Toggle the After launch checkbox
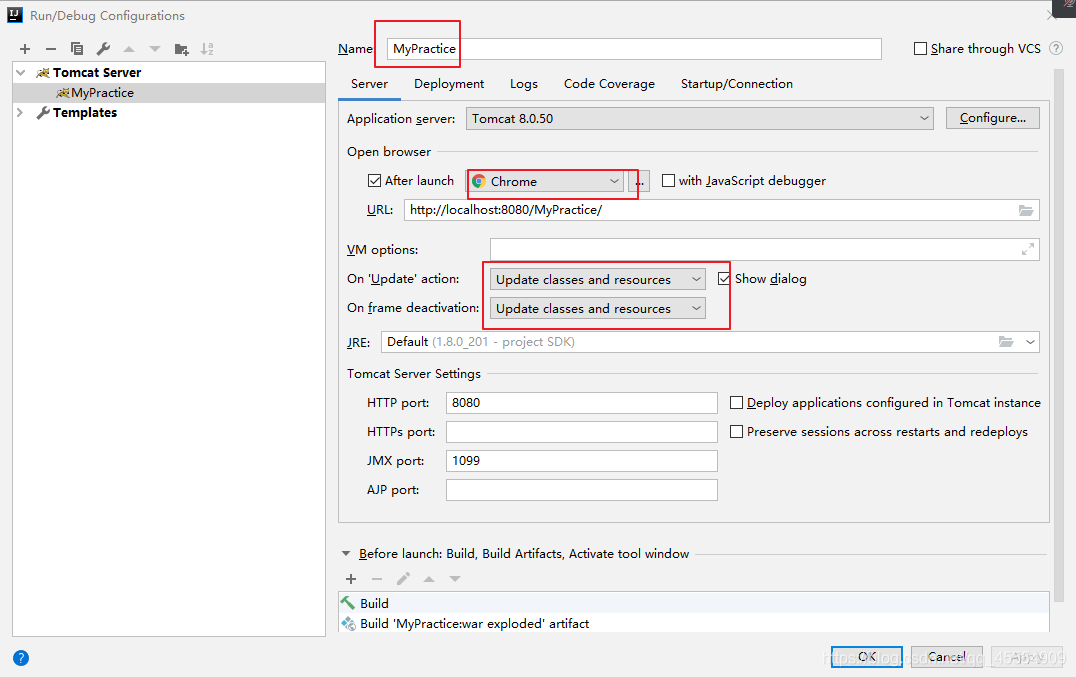 (374, 180)
